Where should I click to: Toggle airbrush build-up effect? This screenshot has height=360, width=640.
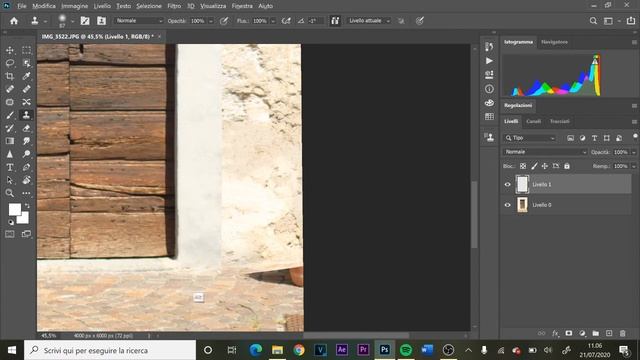[x=286, y=21]
